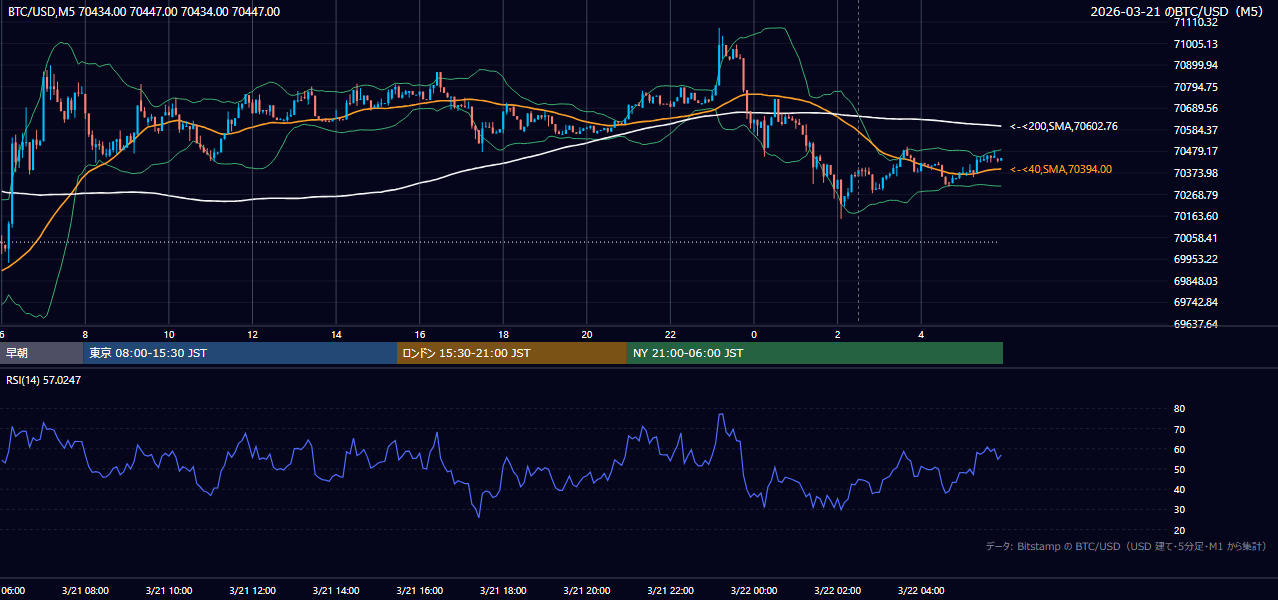Click price axis value 69848.03
The image size is (1278, 600).
(x=1195, y=281)
